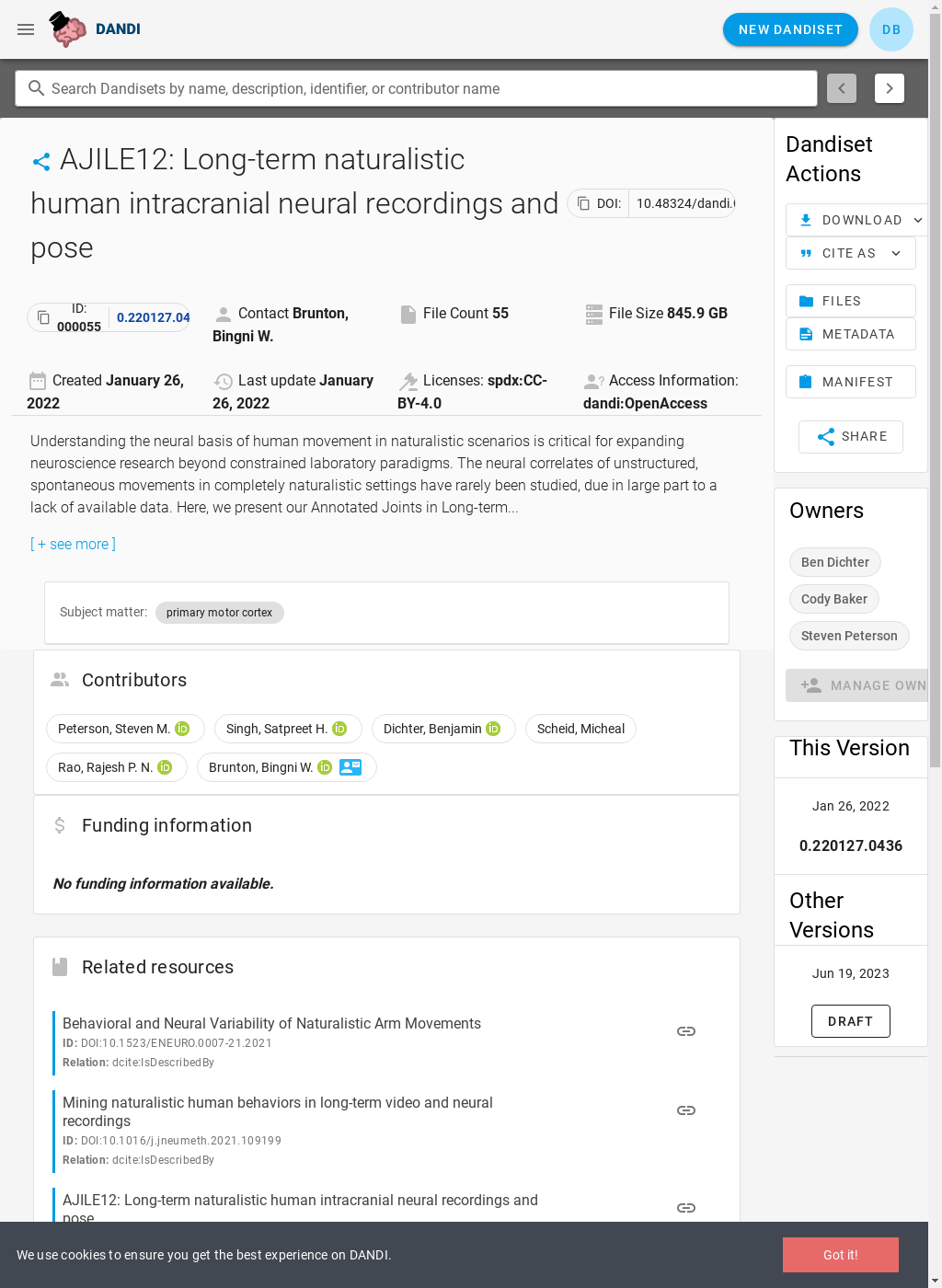The height and width of the screenshot is (1288, 942).
Task: Click the link icon for the AJILE12 related resource
Action: pos(686,1208)
